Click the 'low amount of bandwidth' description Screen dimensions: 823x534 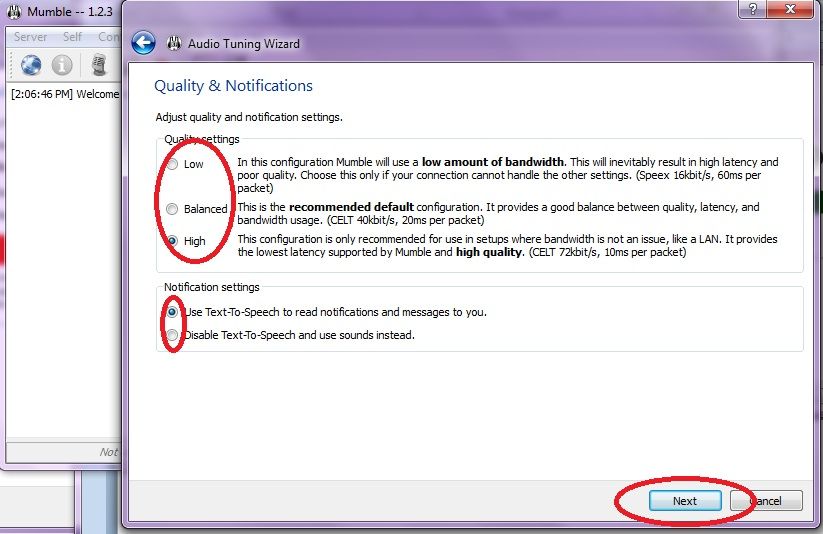click(x=492, y=162)
